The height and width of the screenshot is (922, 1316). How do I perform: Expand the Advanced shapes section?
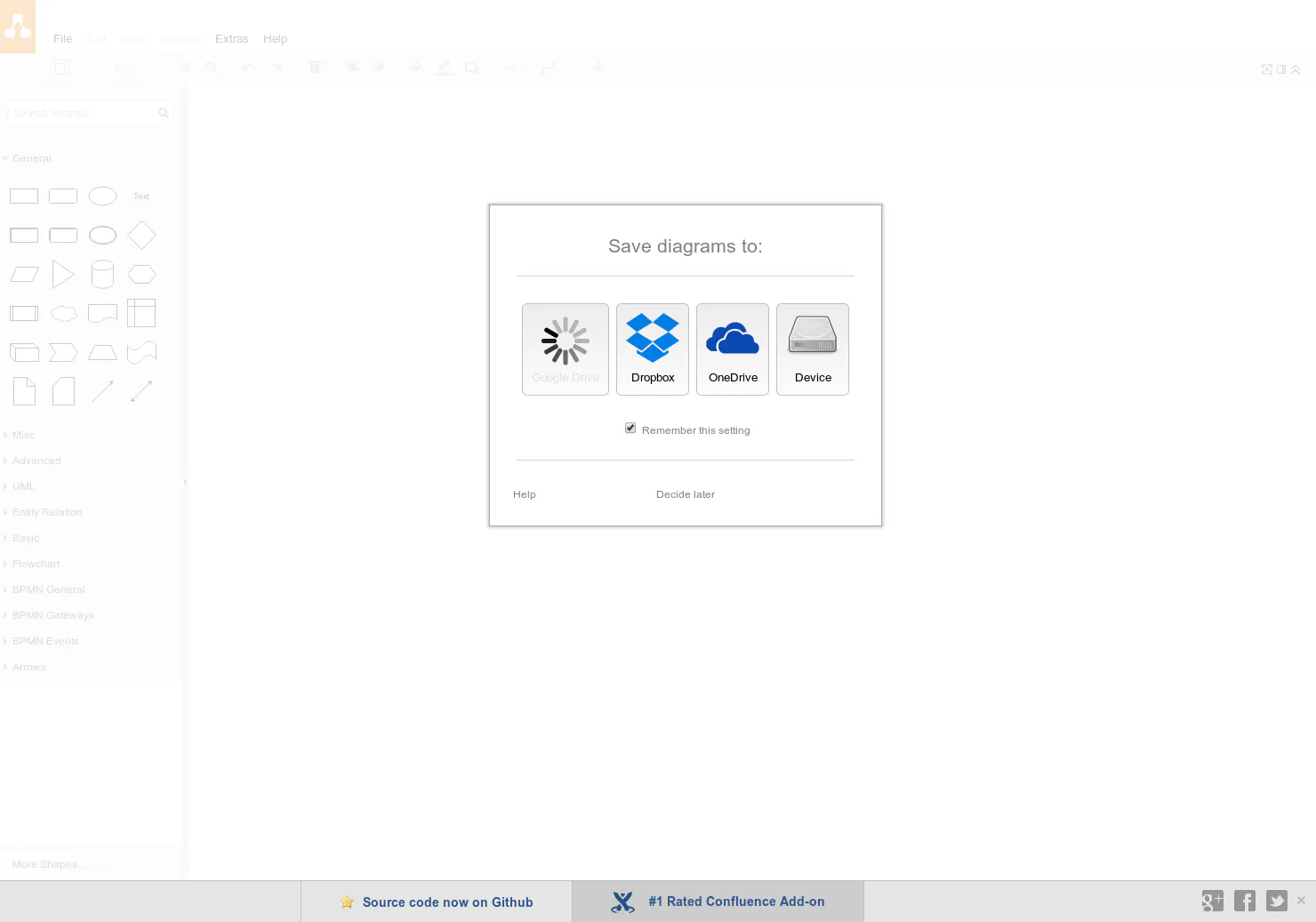pos(36,461)
